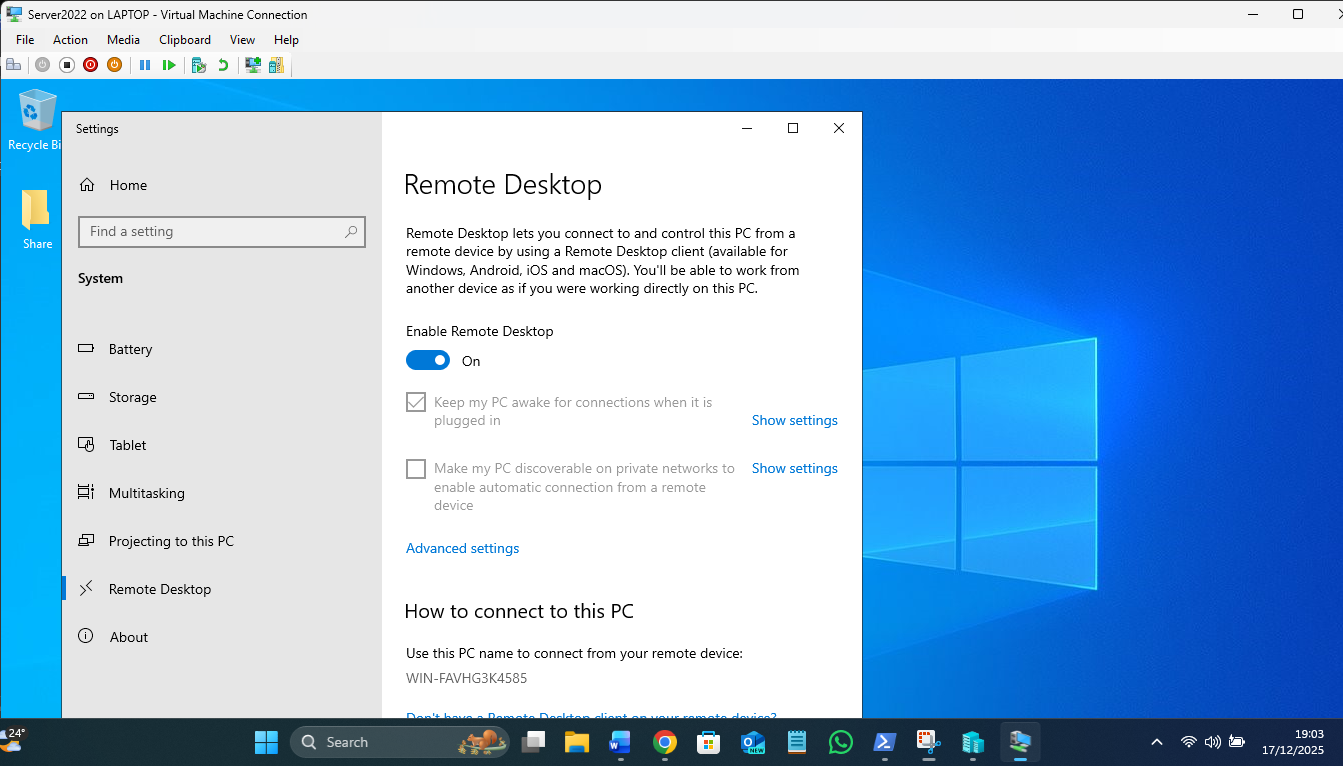Expand the hidden system tray icons chevron
Image resolution: width=1343 pixels, height=766 pixels.
(1157, 742)
